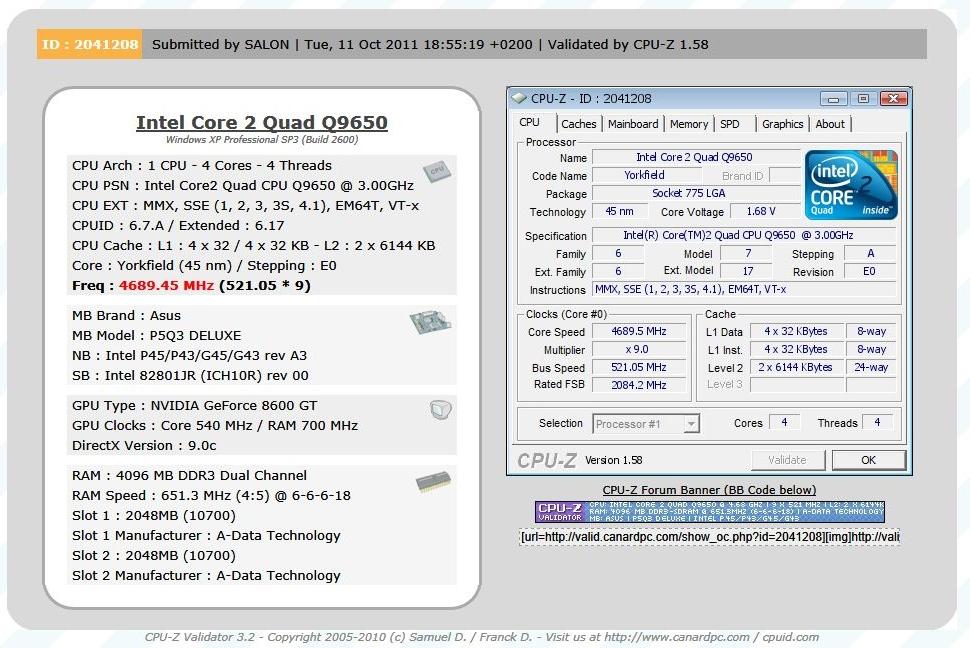Click the Slot 1 Manufacturer A-Data Technology line
Screen dimensions: 970x648
(x=206, y=535)
